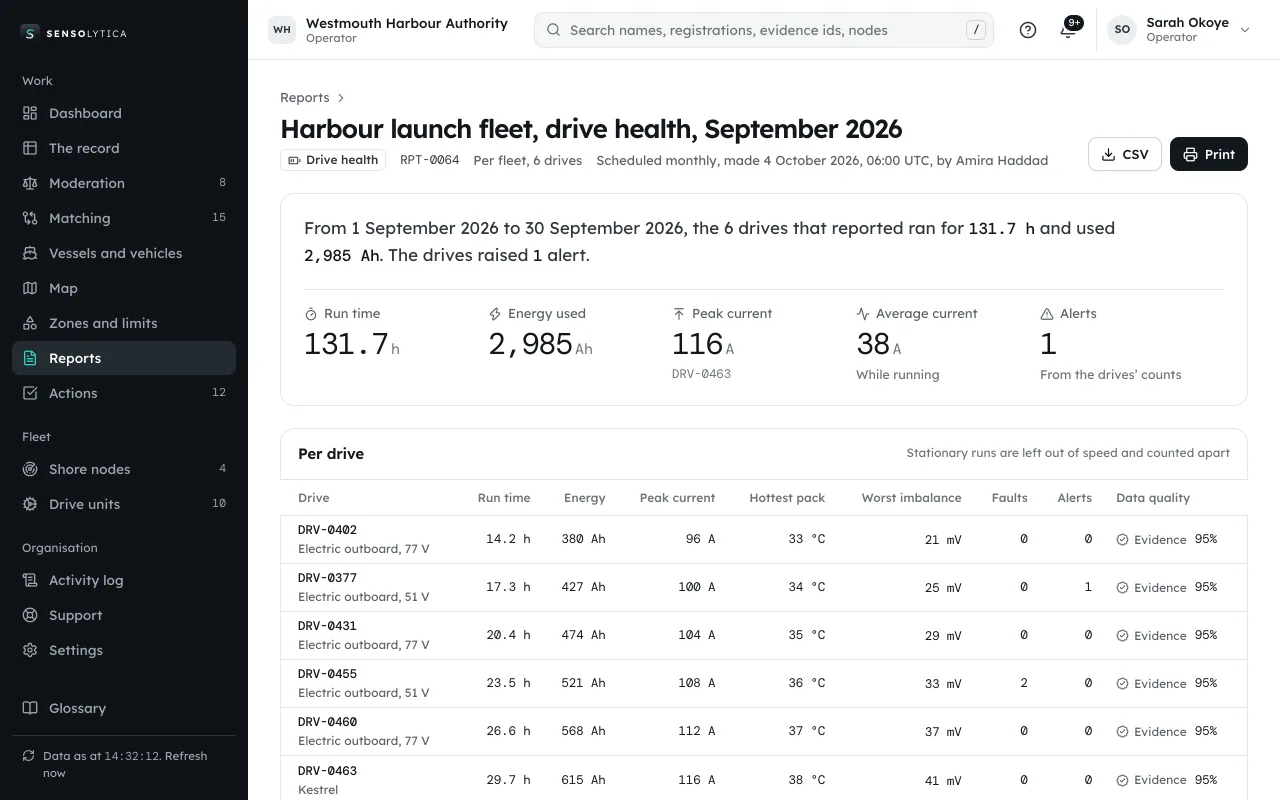Viewport: 1280px width, 800px height.
Task: Print the drive health report
Action: [x=1209, y=154]
